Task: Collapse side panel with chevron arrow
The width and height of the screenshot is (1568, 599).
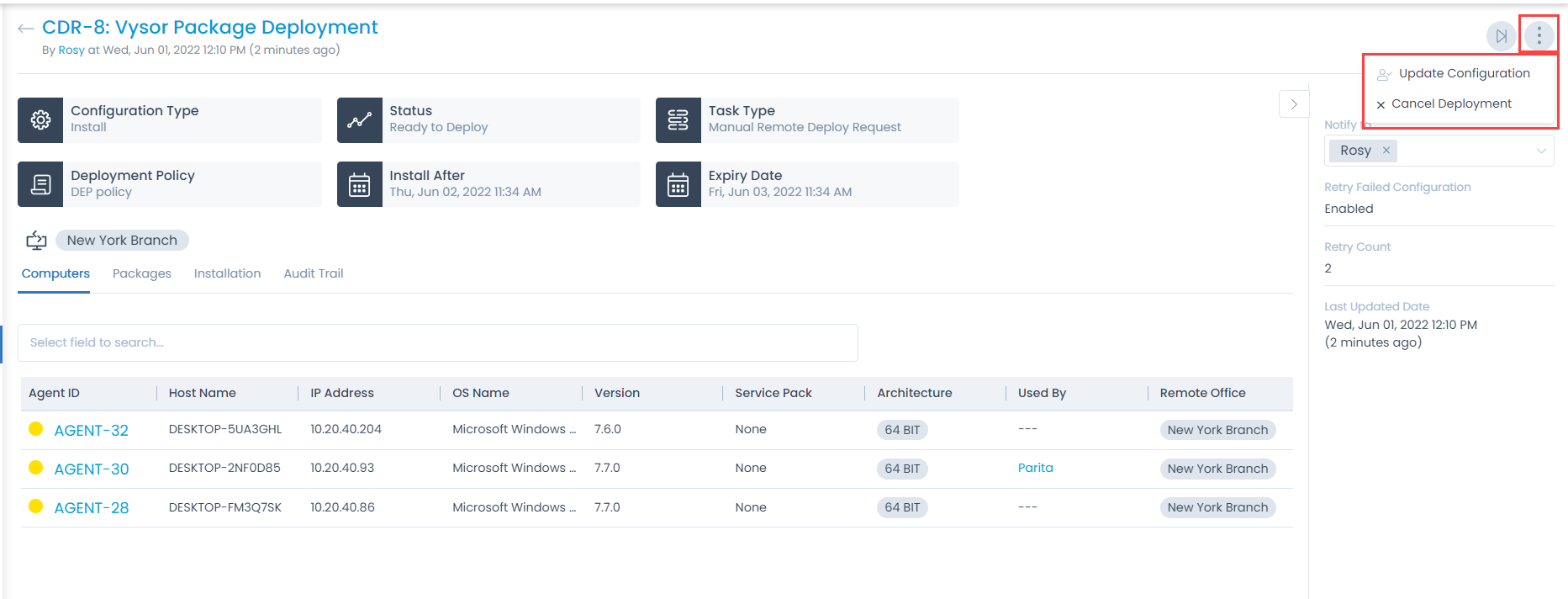Action: pos(1294,104)
